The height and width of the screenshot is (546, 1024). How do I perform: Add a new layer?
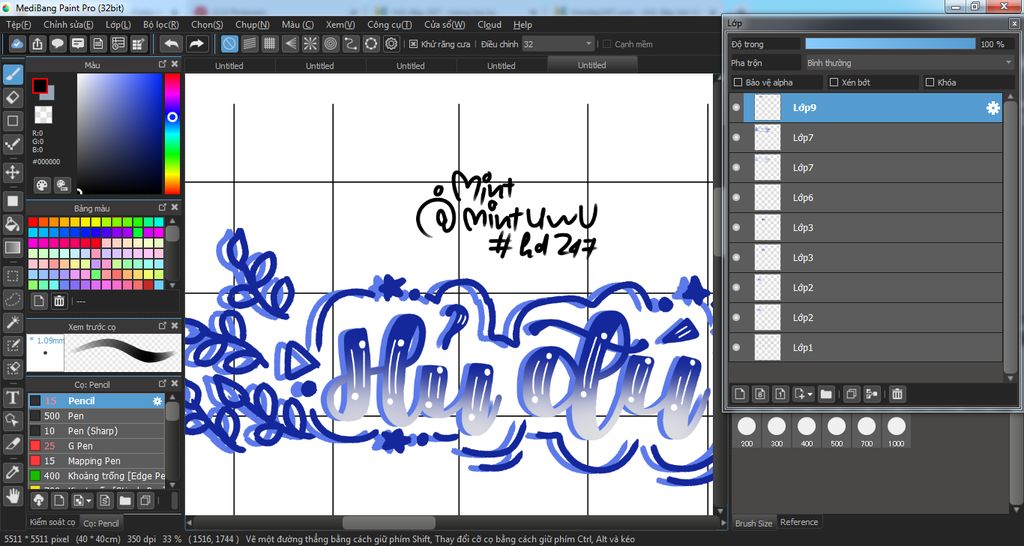740,394
